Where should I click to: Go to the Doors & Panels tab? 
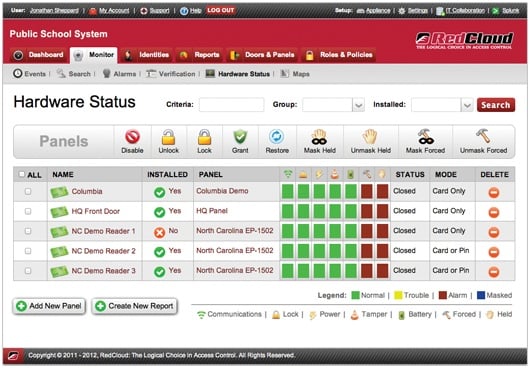(262, 55)
